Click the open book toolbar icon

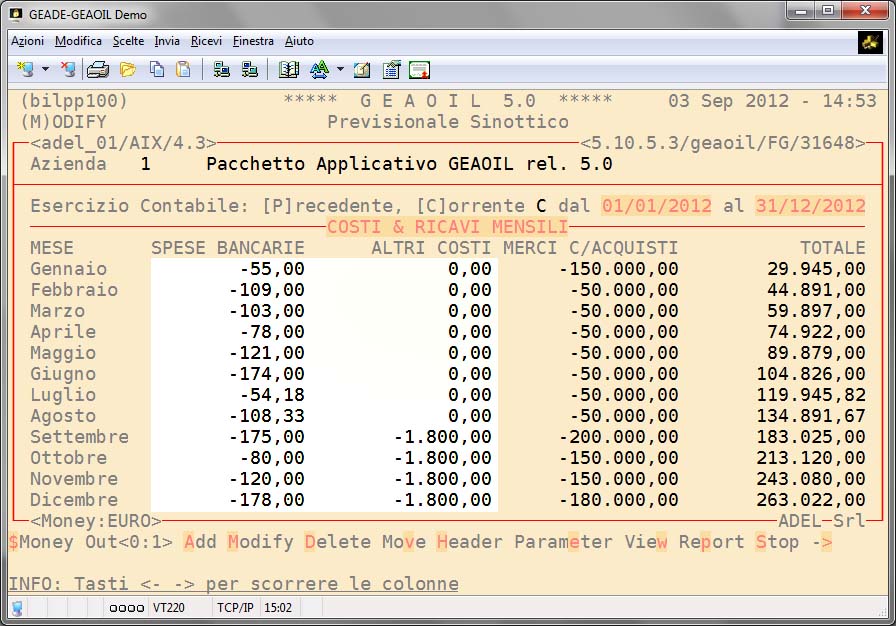tap(289, 70)
